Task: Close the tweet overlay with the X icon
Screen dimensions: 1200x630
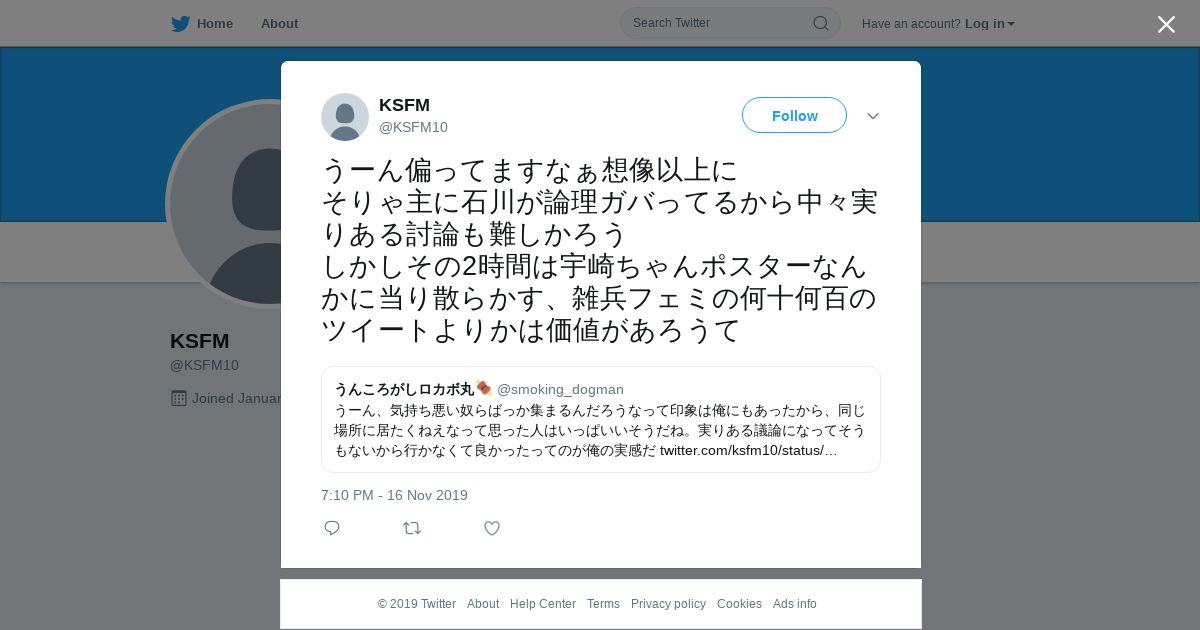Action: 1166,24
